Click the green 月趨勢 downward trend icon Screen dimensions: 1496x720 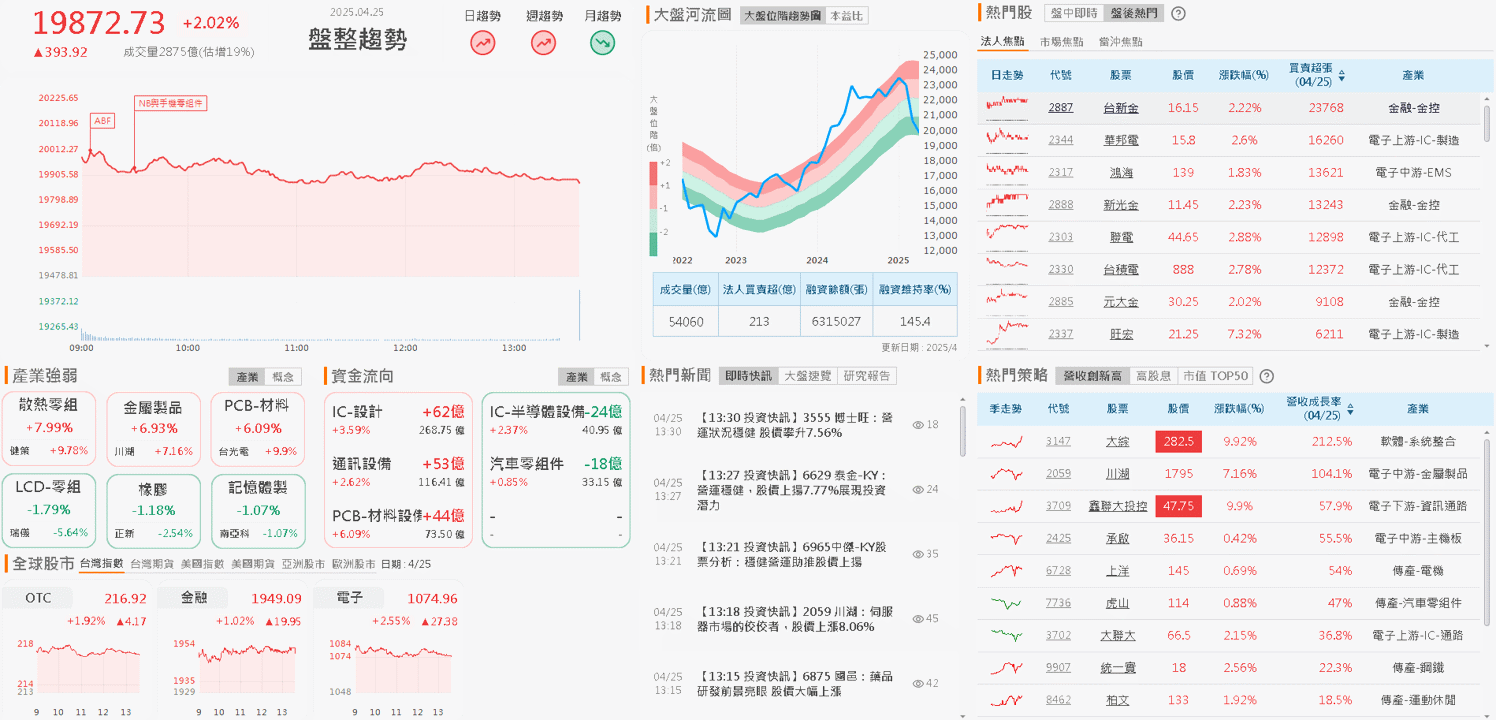coord(602,43)
